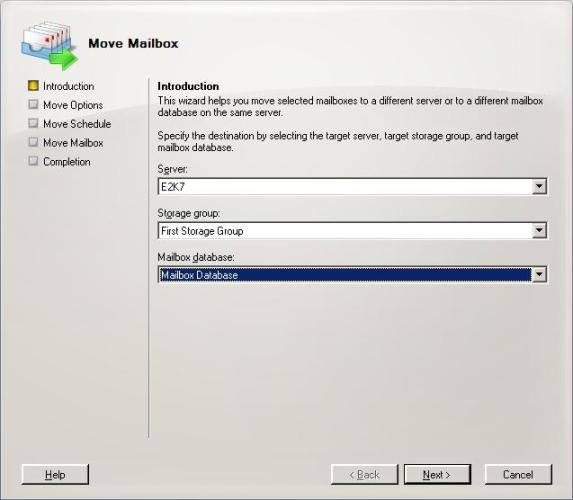Click the Cancel button
573x500 pixels.
pyautogui.click(x=518, y=474)
